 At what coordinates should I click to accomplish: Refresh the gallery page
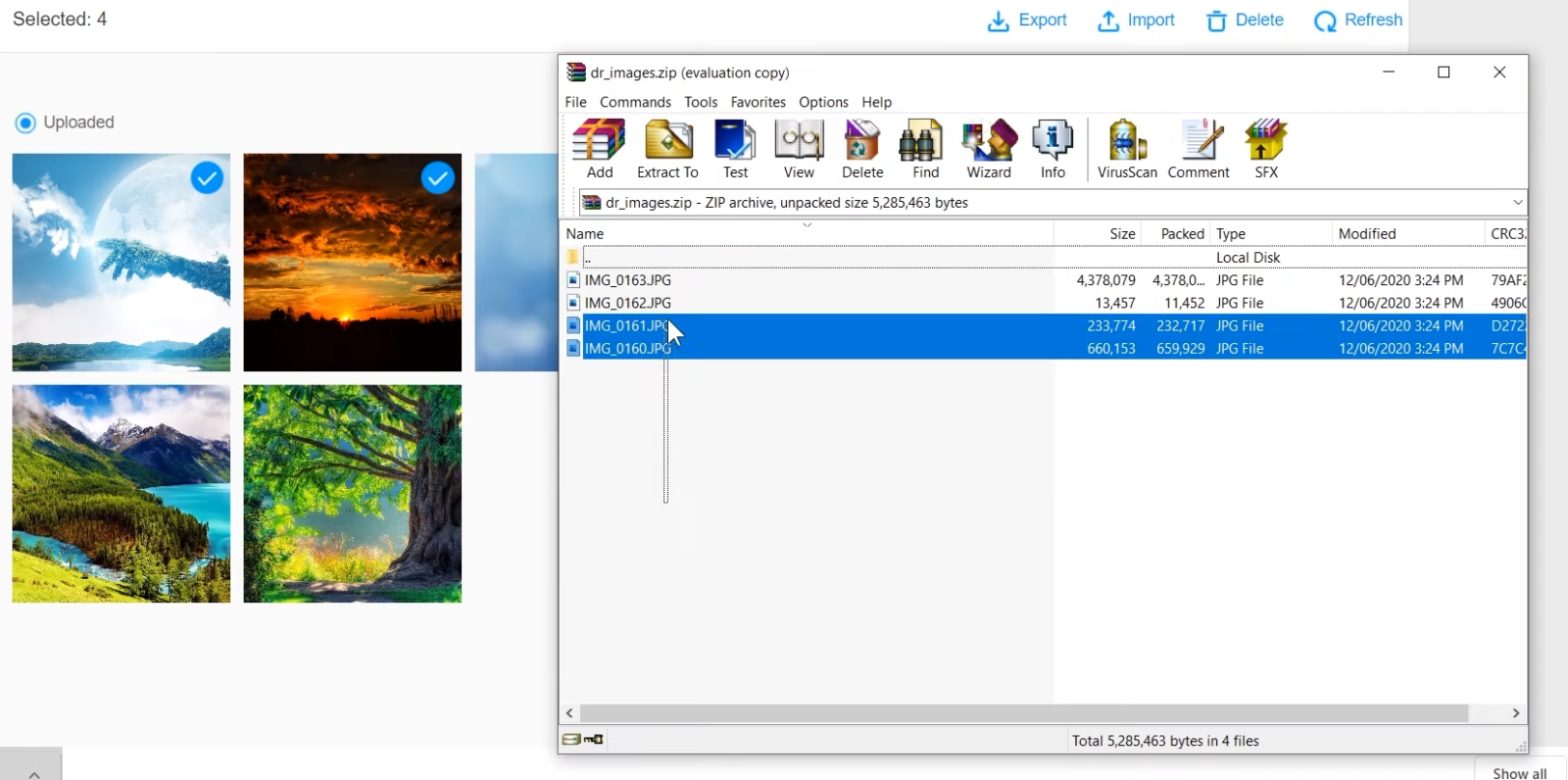click(1358, 21)
